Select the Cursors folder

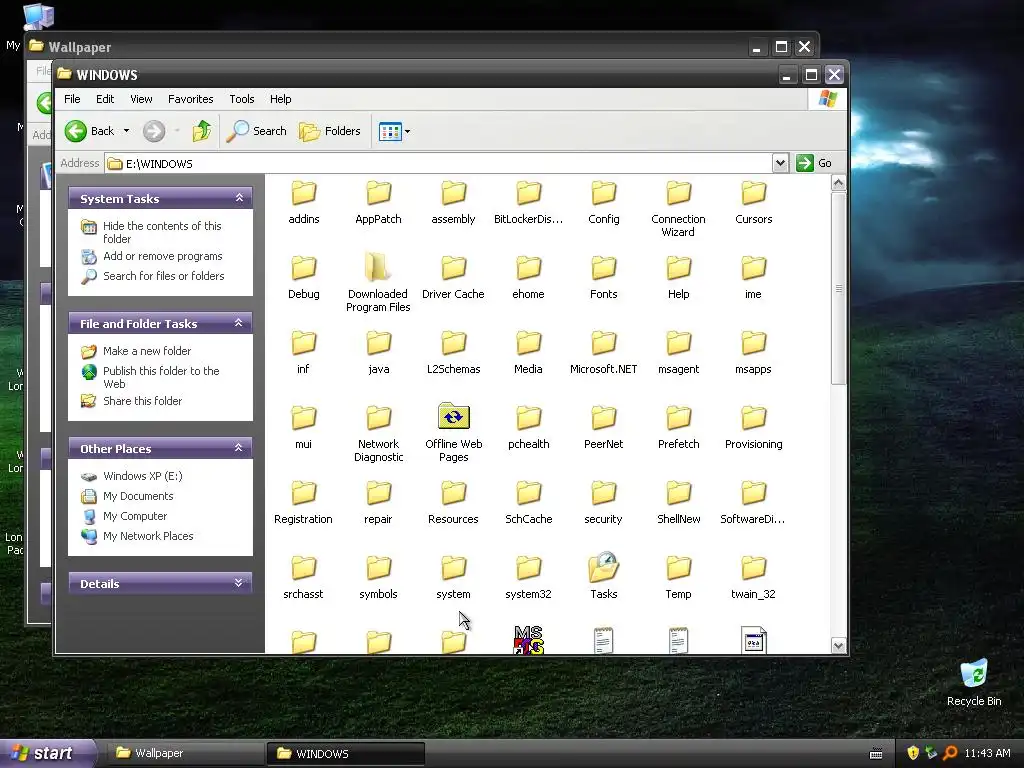tap(754, 203)
